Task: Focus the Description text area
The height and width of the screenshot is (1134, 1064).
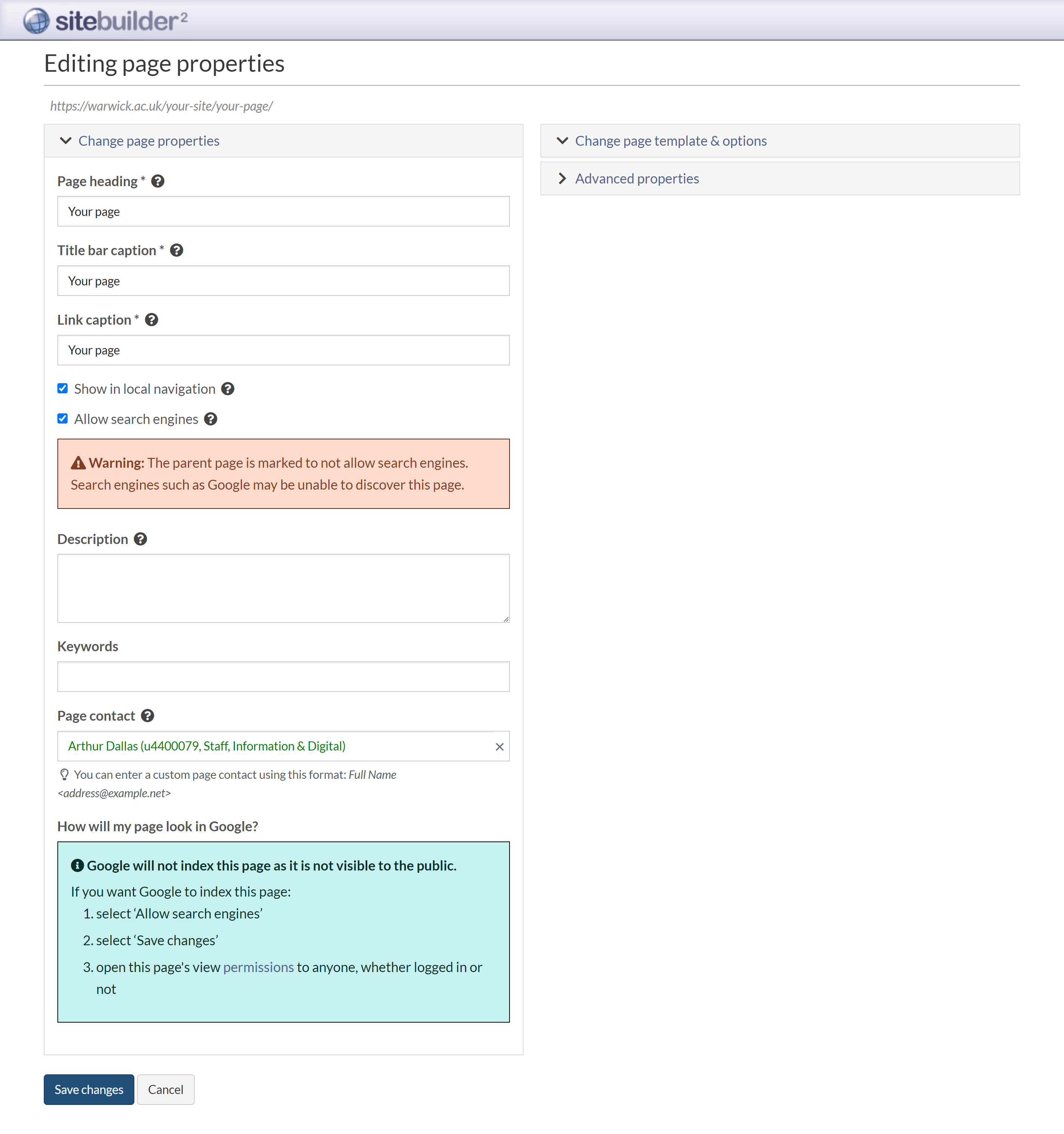Action: point(283,588)
